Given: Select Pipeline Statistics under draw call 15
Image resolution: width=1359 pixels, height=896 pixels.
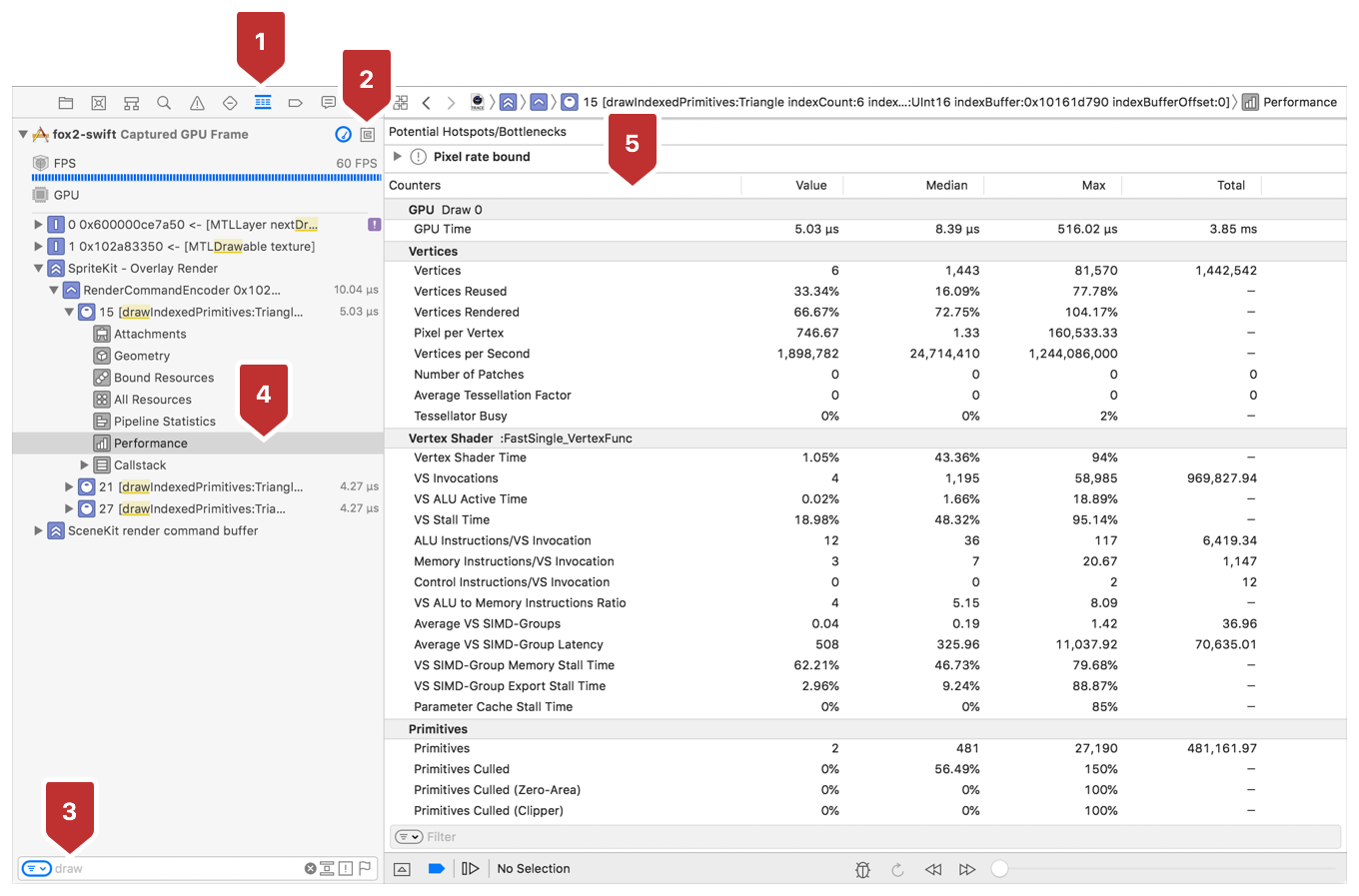Looking at the screenshot, I should click(x=164, y=422).
